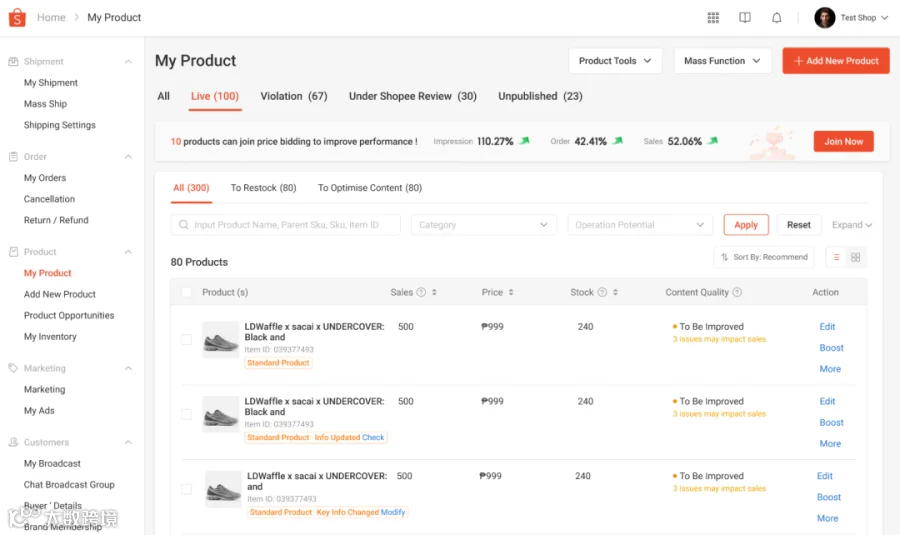The height and width of the screenshot is (535, 900).
Task: Click the Shopee logo icon
Action: pyautogui.click(x=17, y=18)
